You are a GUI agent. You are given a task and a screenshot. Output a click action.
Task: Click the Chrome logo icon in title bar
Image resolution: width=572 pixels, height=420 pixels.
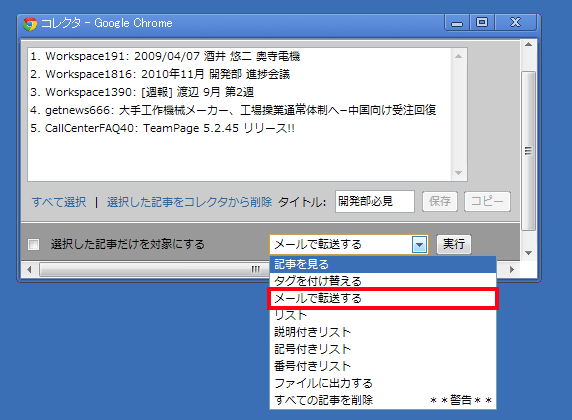click(30, 24)
